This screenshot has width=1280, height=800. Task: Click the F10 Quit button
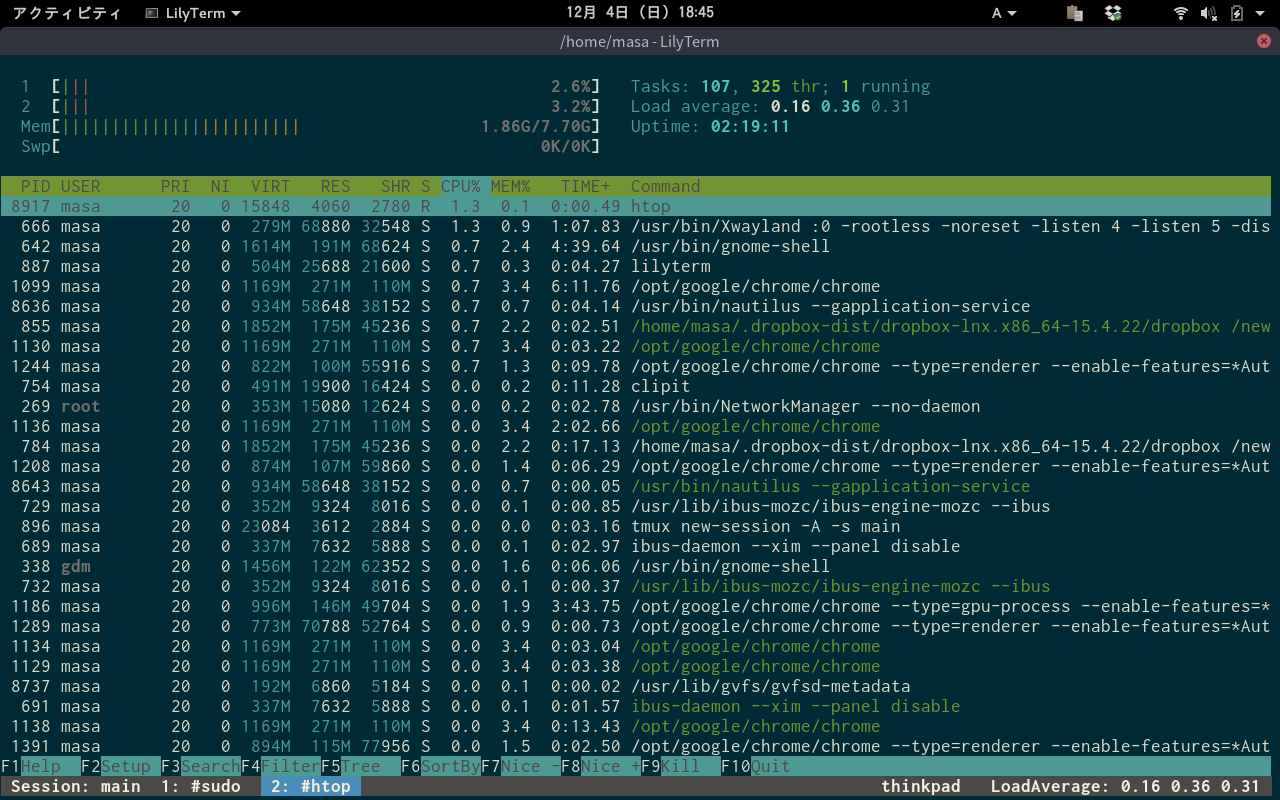(756, 766)
